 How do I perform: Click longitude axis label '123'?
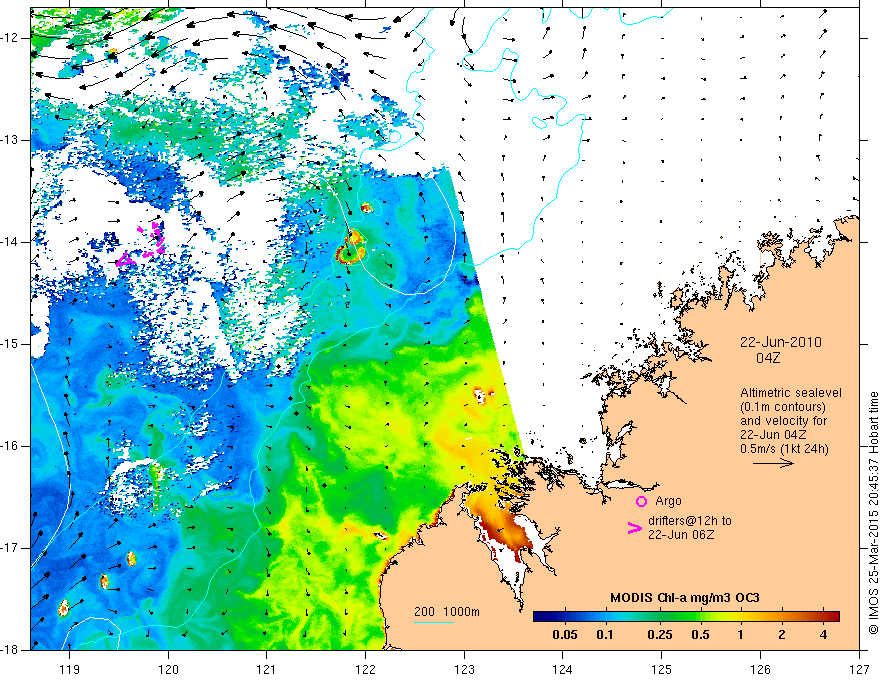pyautogui.click(x=464, y=669)
